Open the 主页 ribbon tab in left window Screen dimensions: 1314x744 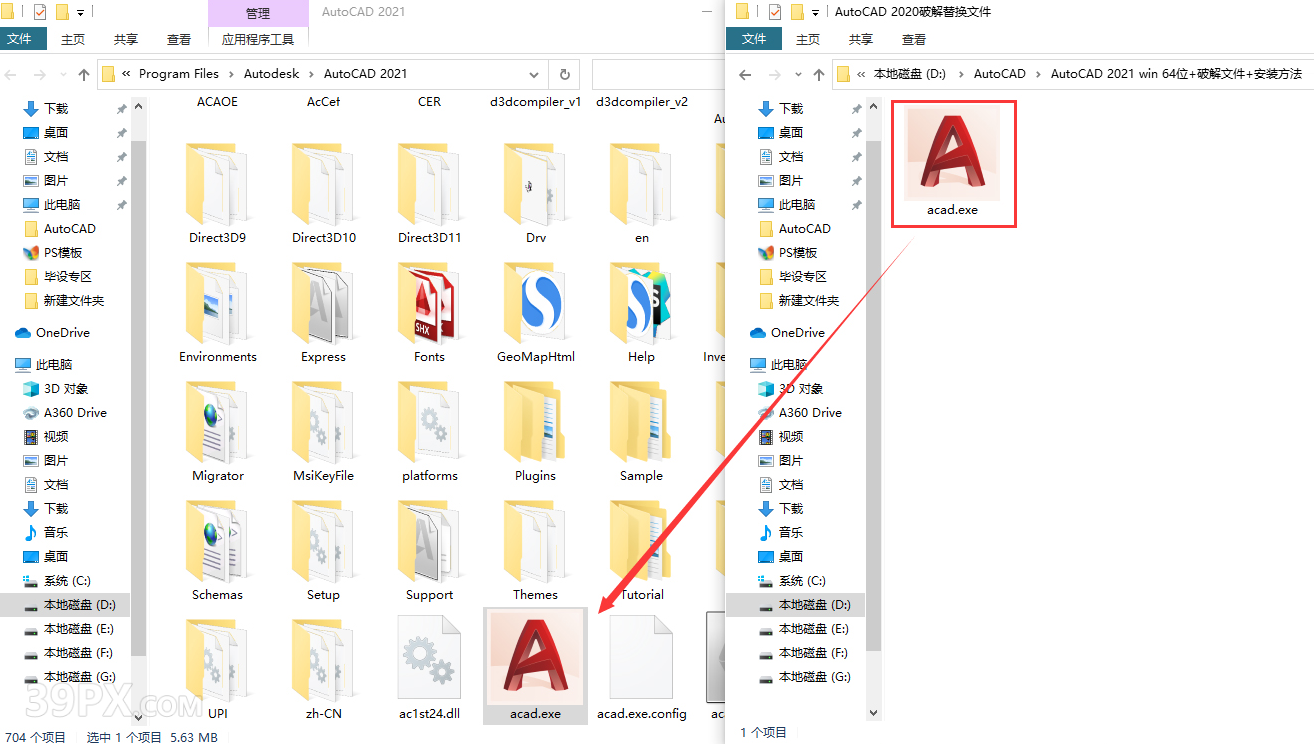(73, 40)
